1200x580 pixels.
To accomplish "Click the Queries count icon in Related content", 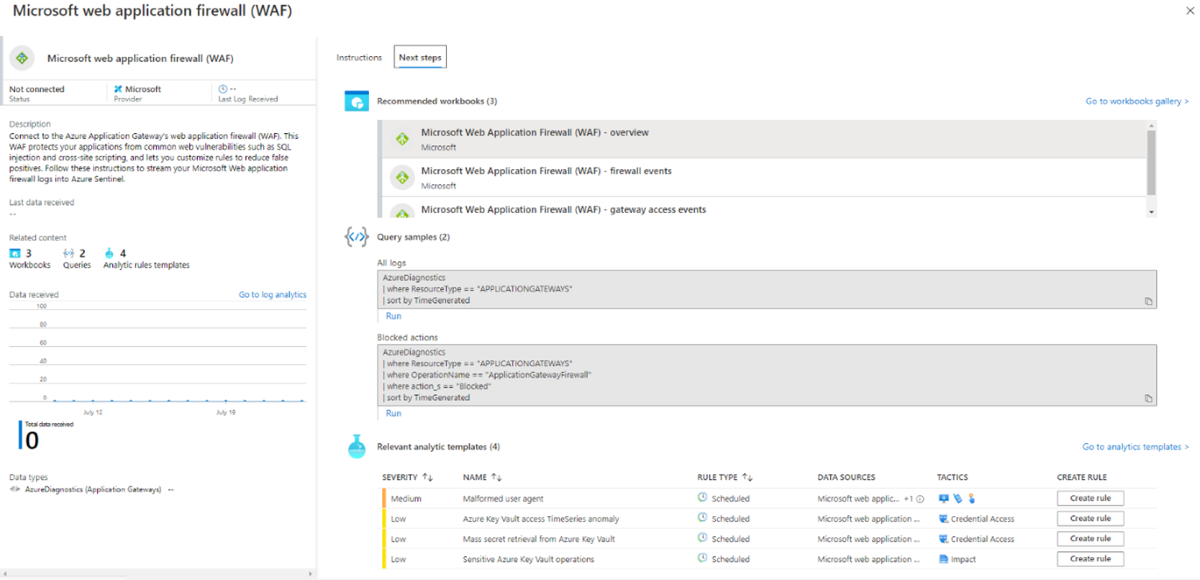I will [68, 253].
